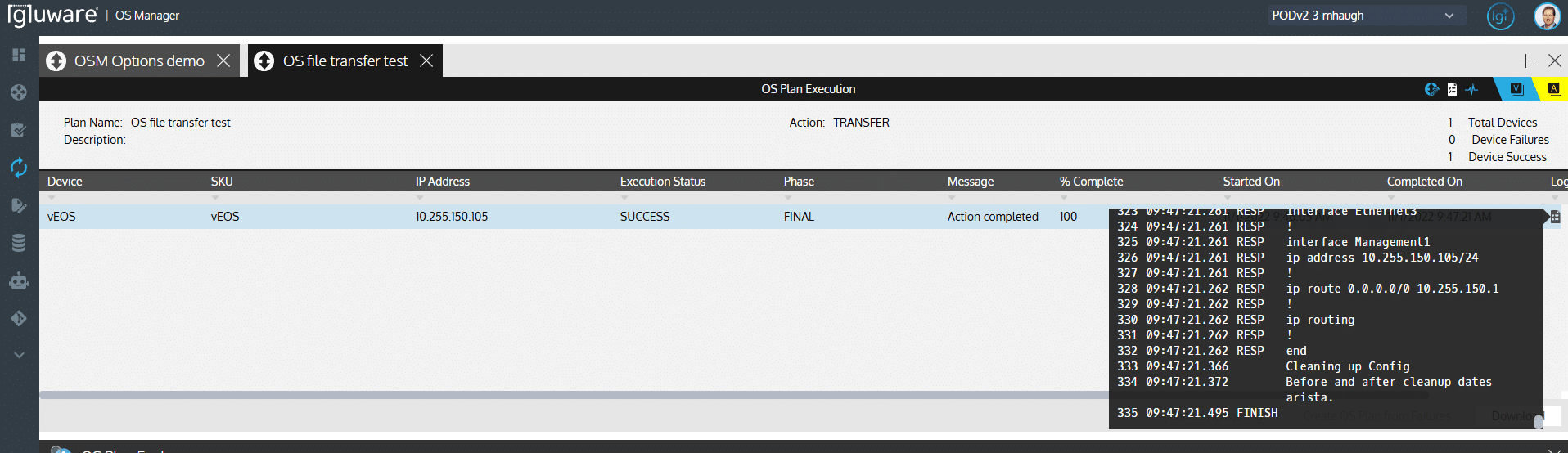1568x453 pixels.
Task: Sort by Completed On column header
Action: coord(1424,182)
